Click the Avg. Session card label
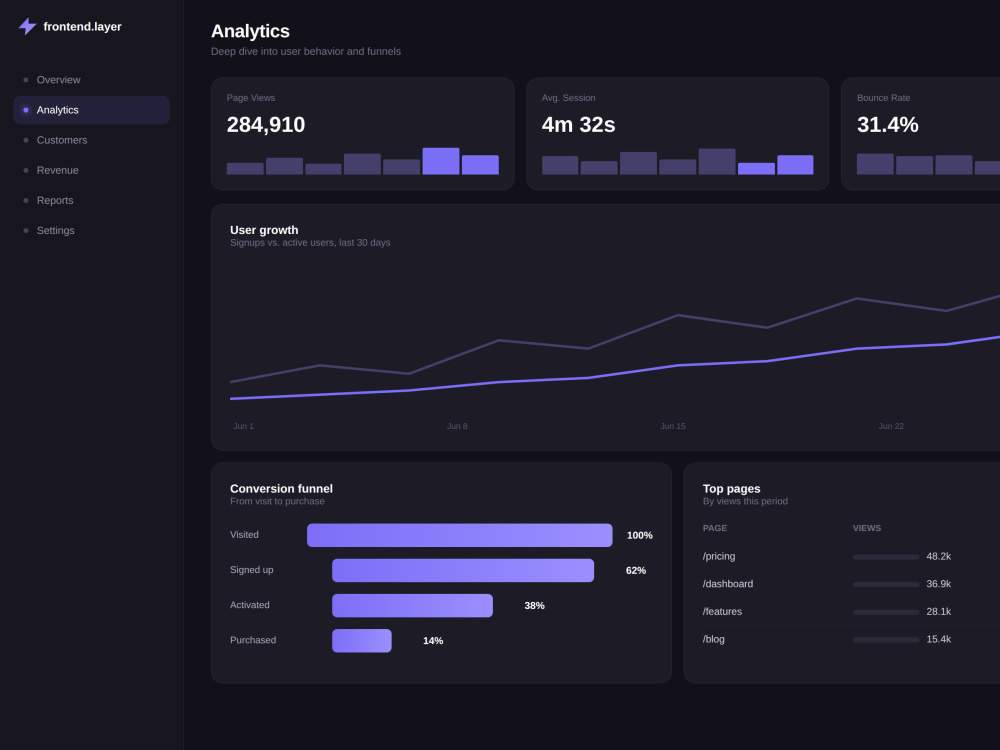 (568, 98)
